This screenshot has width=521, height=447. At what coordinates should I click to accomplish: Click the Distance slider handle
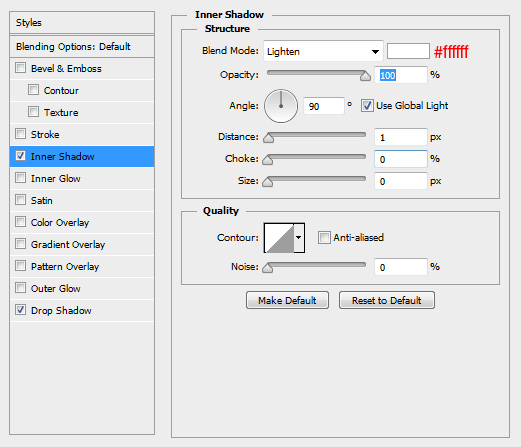tap(268, 138)
